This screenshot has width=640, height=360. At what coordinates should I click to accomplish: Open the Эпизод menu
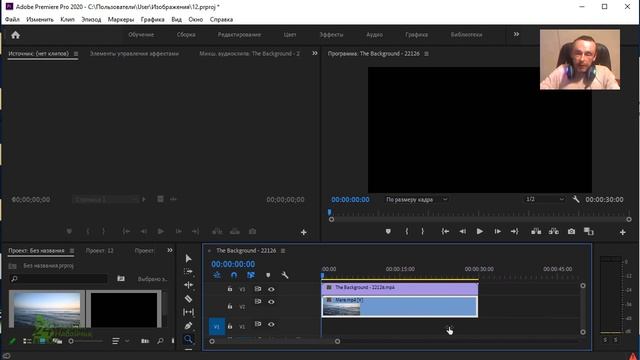pos(91,19)
